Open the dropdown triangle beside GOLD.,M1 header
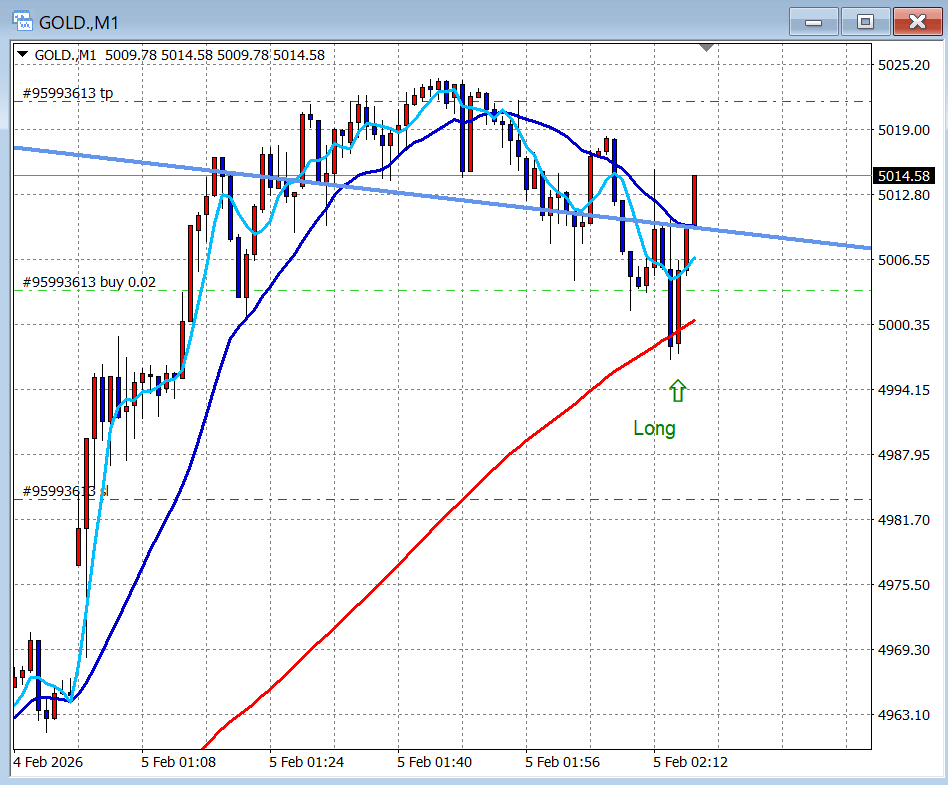 23,55
